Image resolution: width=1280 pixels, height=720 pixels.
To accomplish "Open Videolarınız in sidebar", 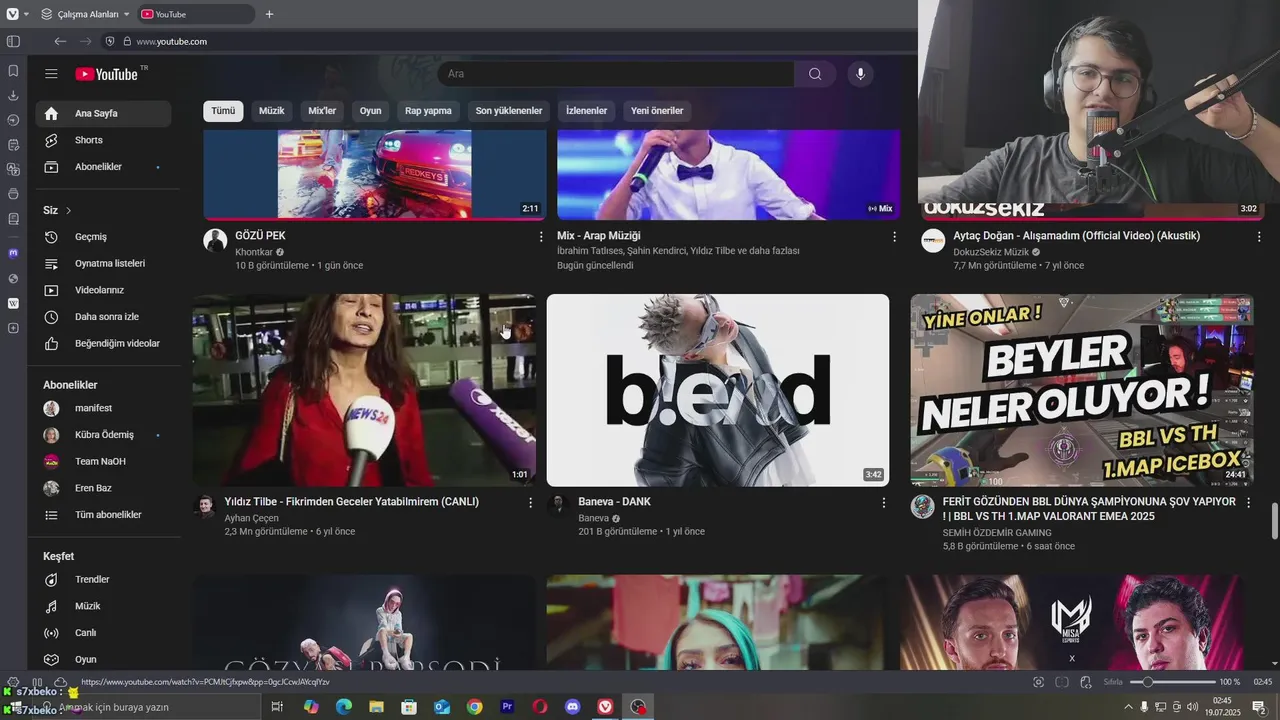I will tap(104, 290).
